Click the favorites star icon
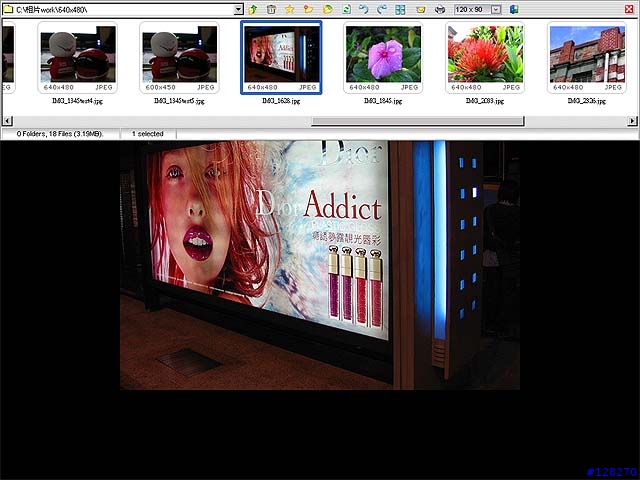The image size is (640, 480). pyautogui.click(x=289, y=9)
